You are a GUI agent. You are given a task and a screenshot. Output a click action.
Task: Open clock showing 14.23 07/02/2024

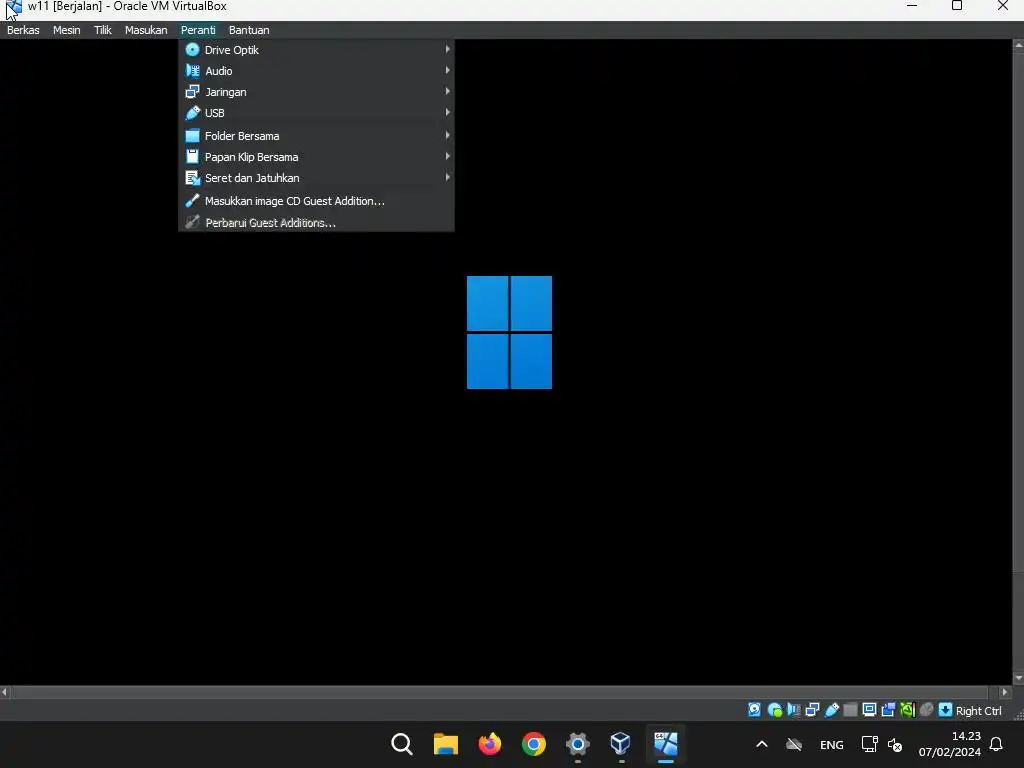point(950,744)
